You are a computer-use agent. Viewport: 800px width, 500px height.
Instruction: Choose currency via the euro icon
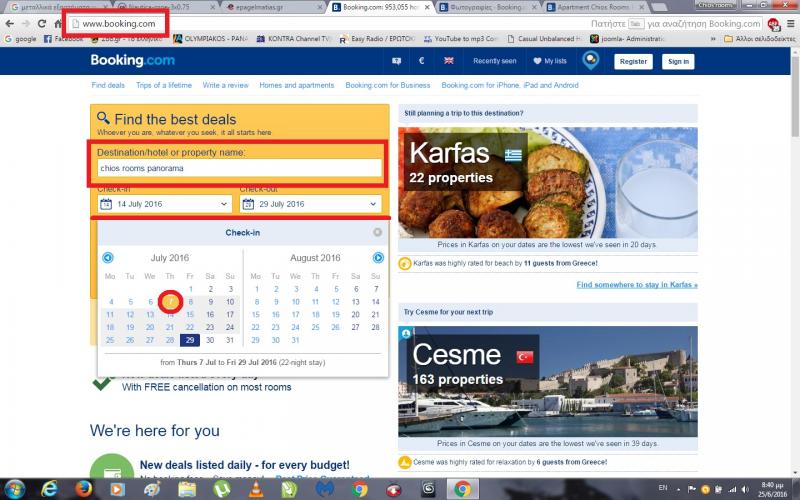pos(421,61)
